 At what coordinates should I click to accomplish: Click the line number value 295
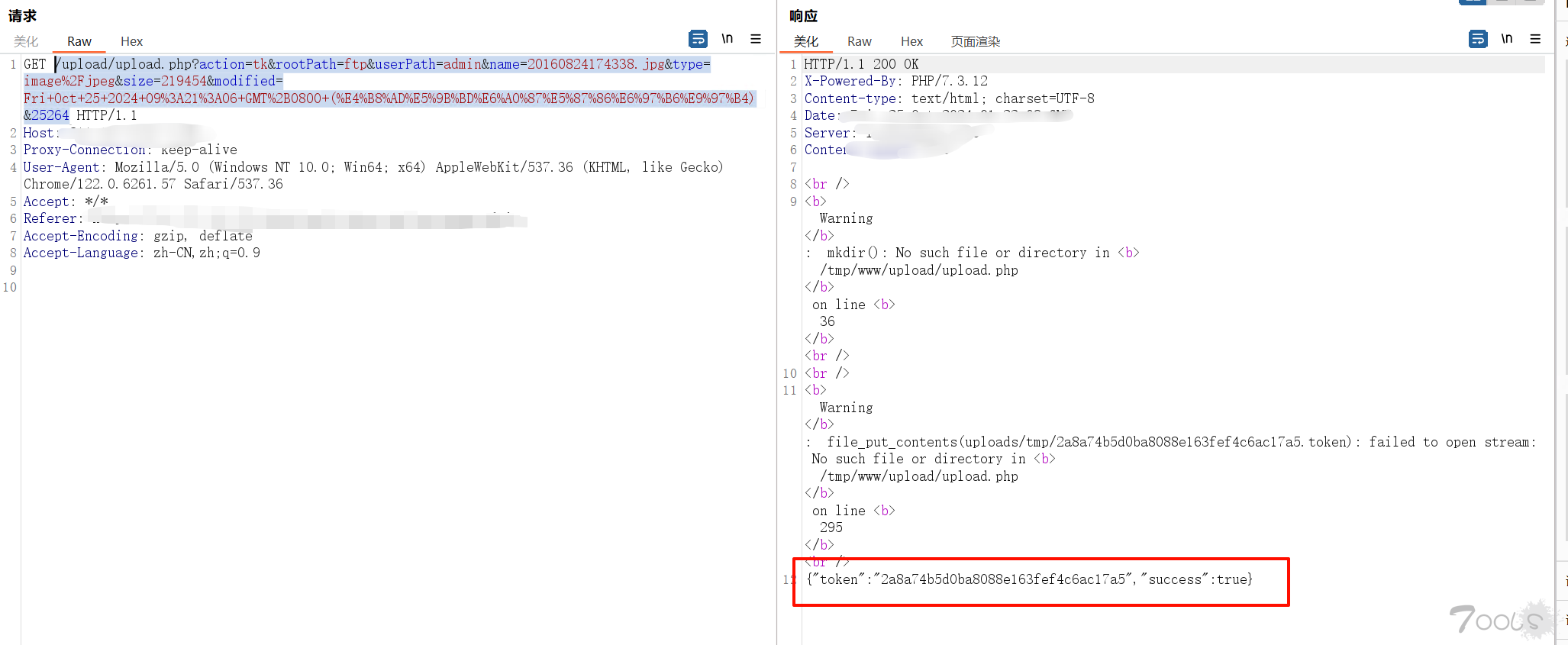(831, 527)
